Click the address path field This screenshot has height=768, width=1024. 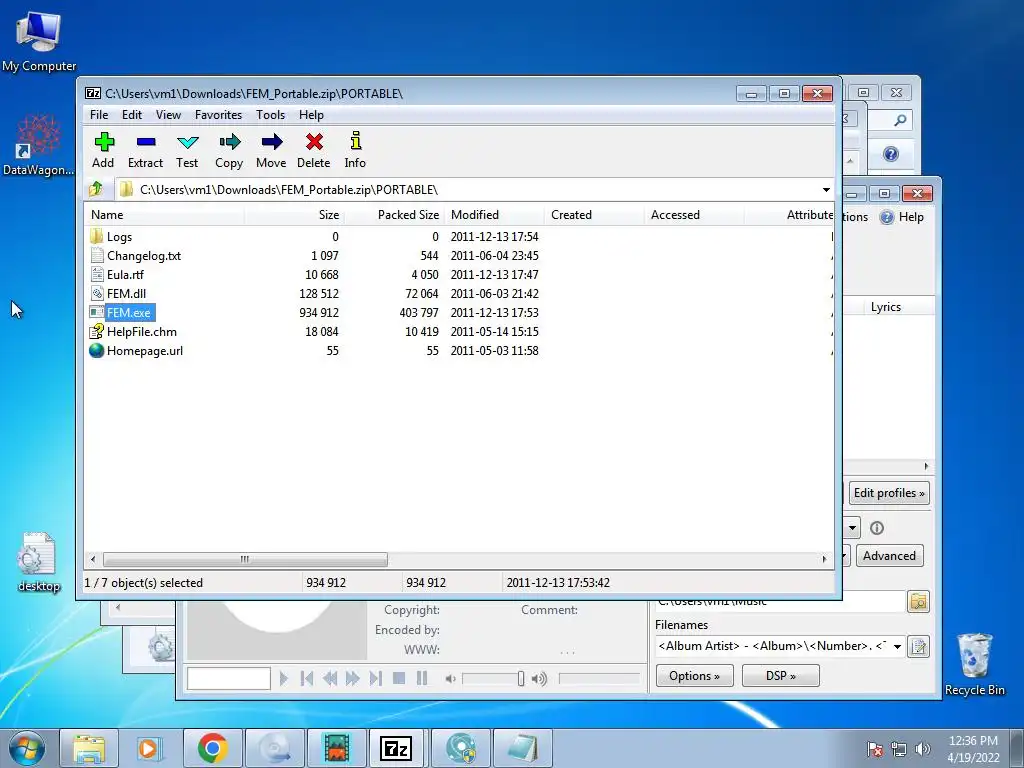[x=467, y=189]
